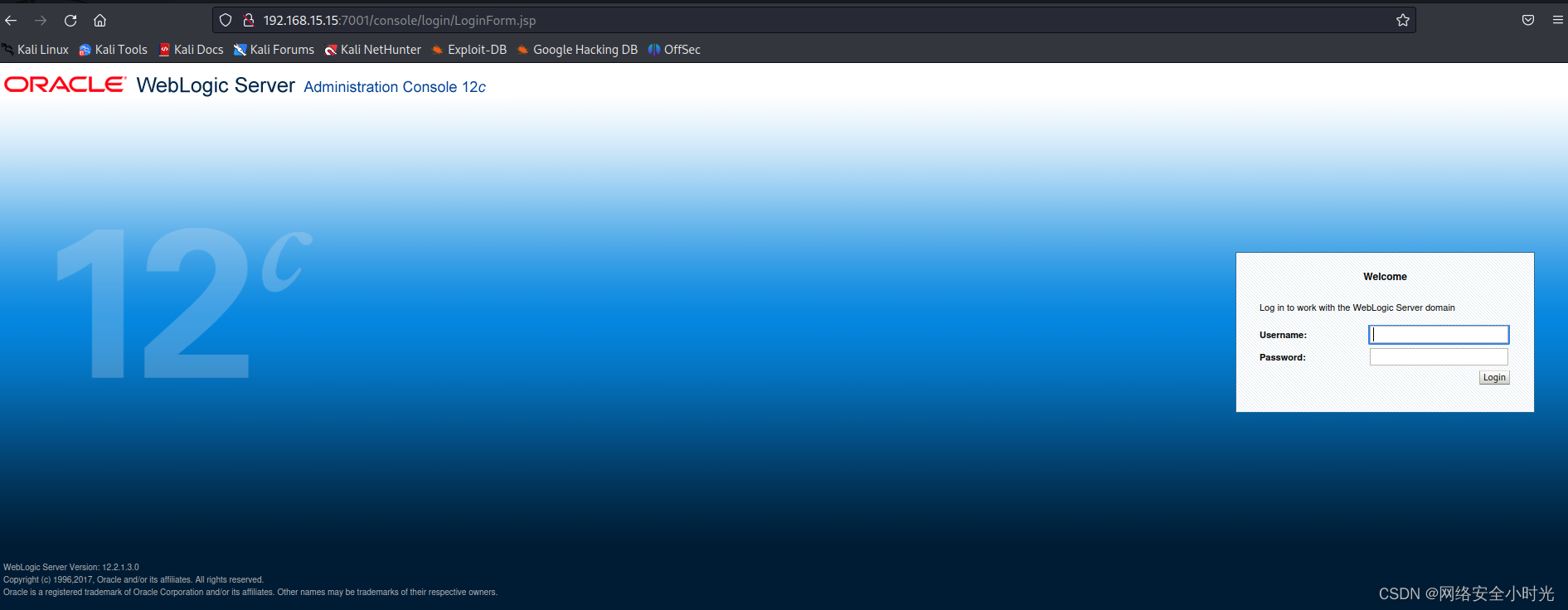The width and height of the screenshot is (1568, 610).
Task: Click the Administration Console 12c text
Action: point(395,87)
